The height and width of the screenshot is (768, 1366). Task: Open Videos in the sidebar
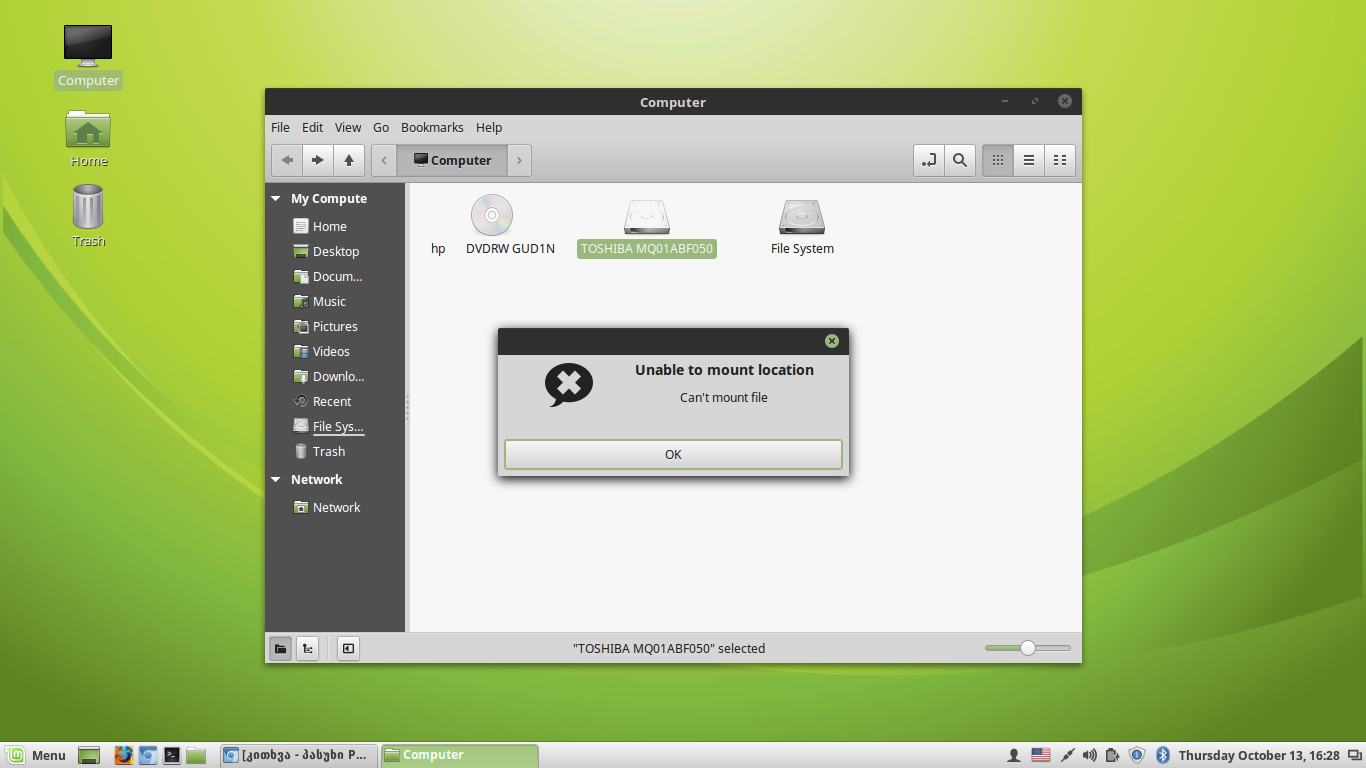tap(322, 351)
